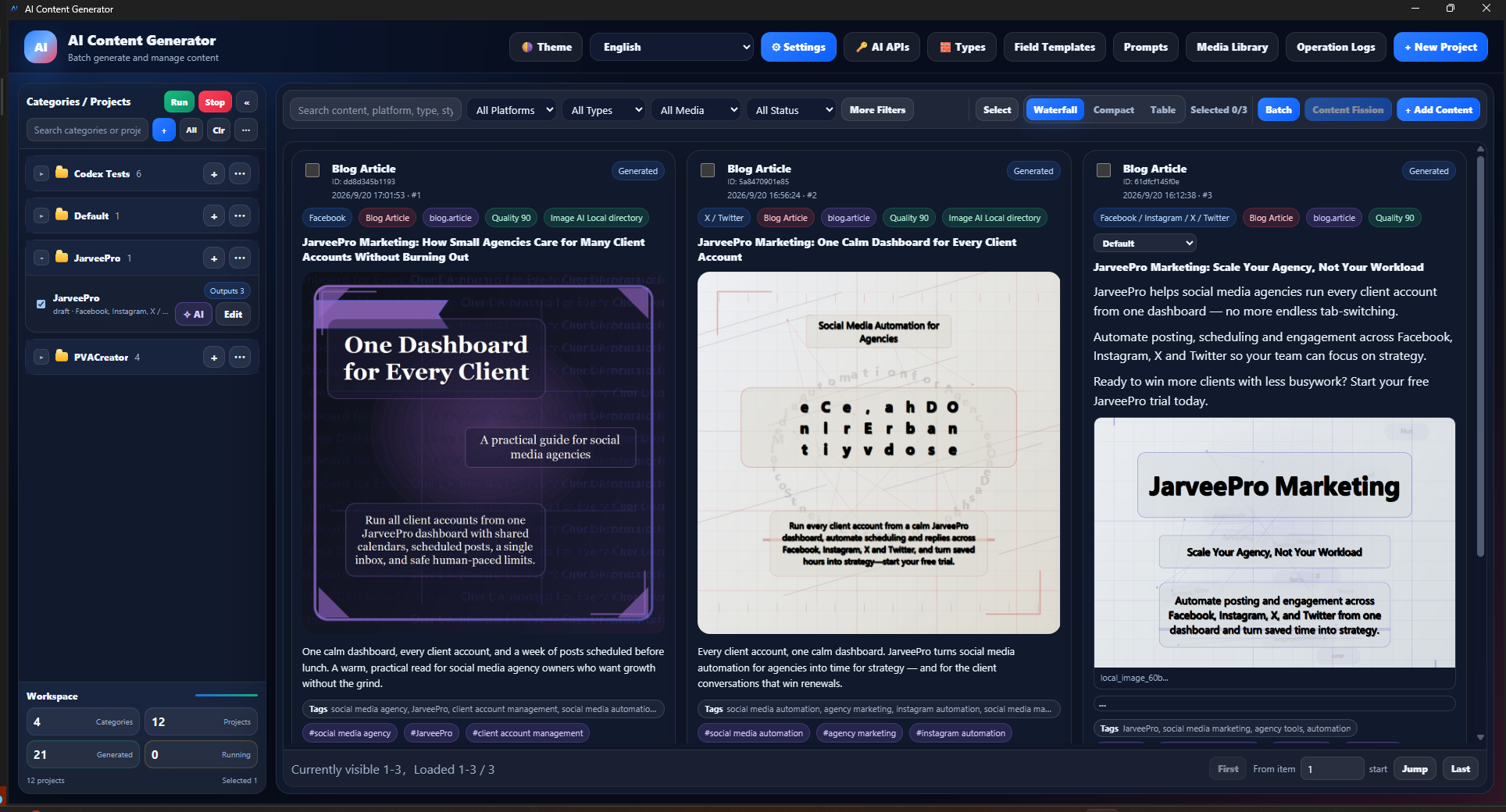Open the Types manager
This screenshot has height=812, width=1506.
tap(962, 47)
